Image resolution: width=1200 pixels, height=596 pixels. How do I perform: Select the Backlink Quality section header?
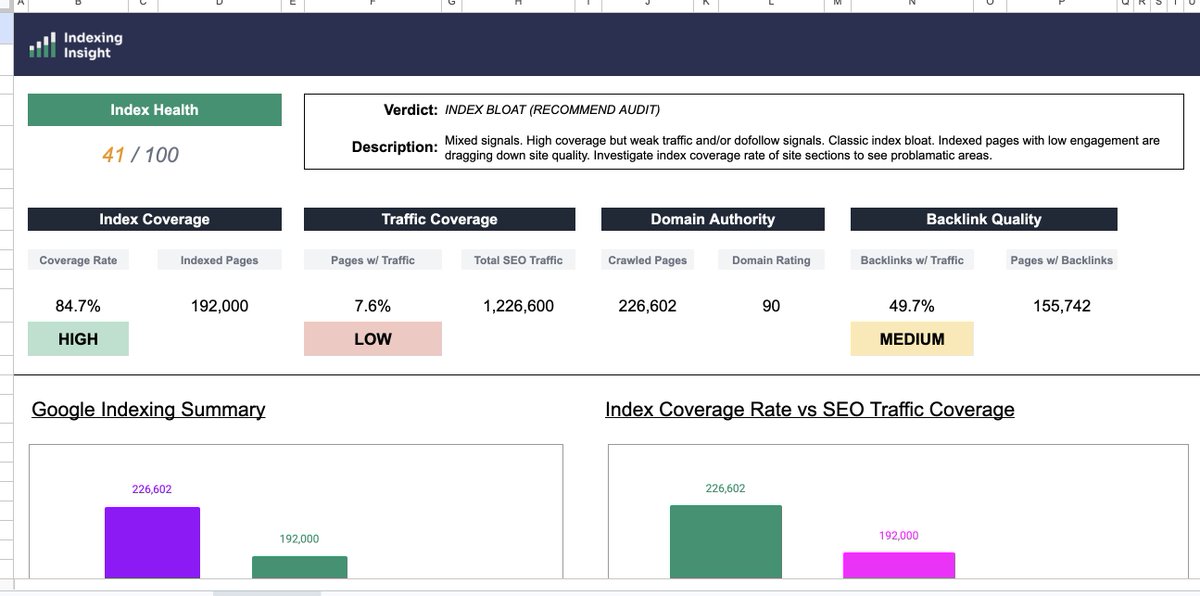point(983,219)
